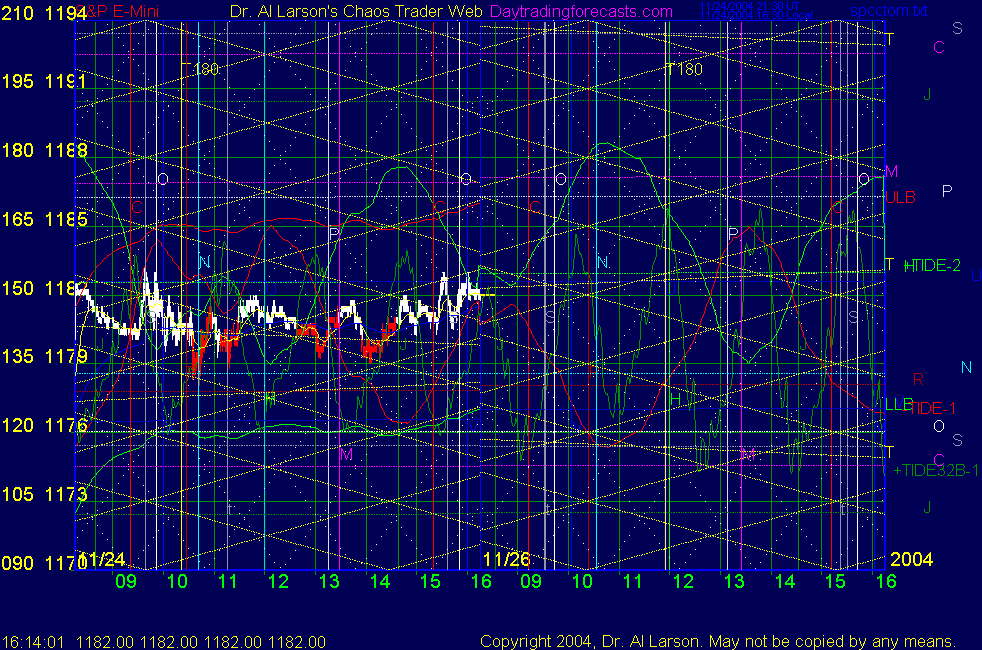Click the red 'S&P E-Mini' chart label
The width and height of the screenshot is (982, 650).
click(x=118, y=11)
